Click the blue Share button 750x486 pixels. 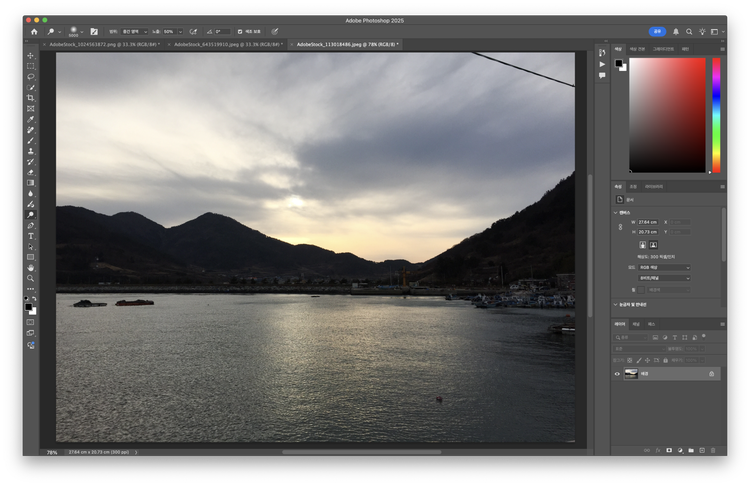pyautogui.click(x=657, y=32)
